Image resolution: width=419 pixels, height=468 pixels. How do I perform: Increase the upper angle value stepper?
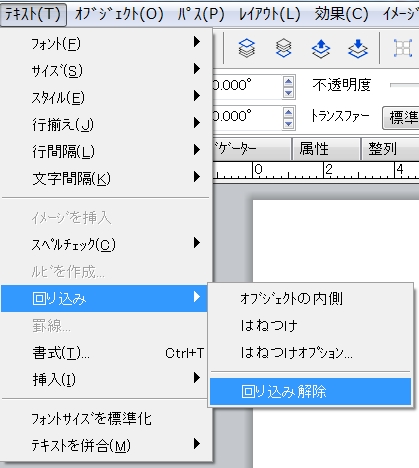point(289,81)
